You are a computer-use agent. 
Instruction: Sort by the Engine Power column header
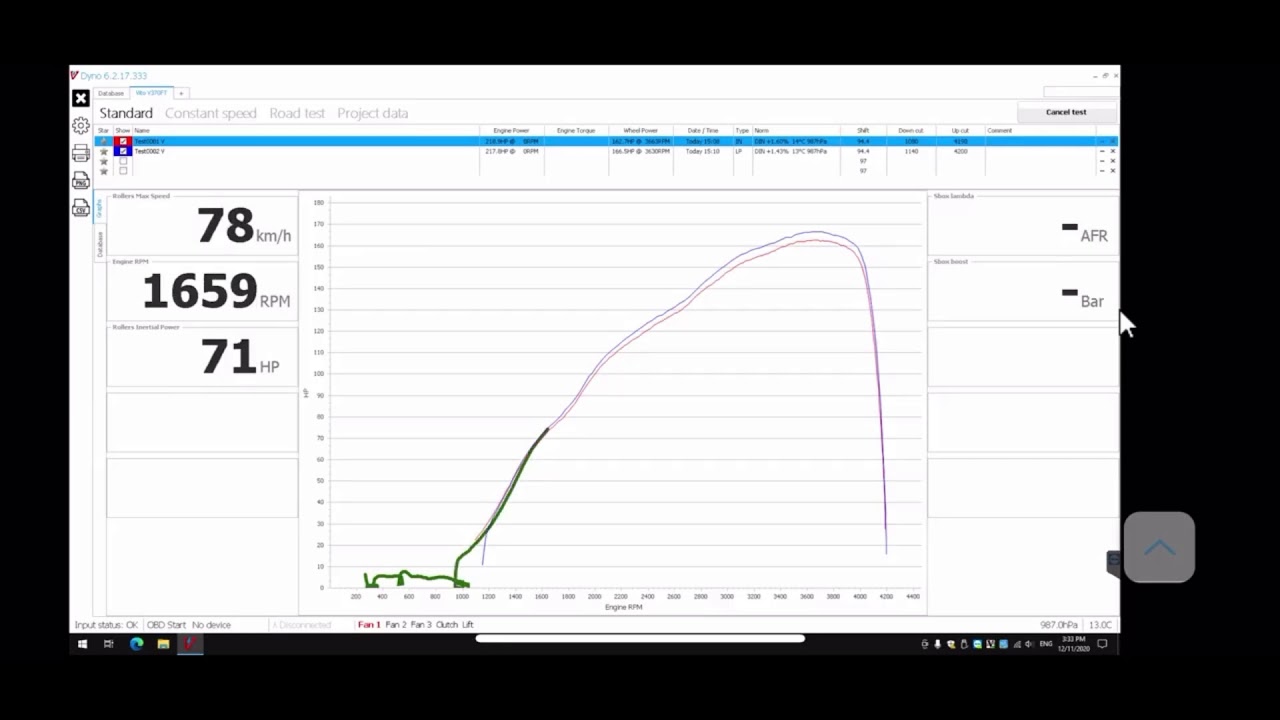pyautogui.click(x=511, y=131)
